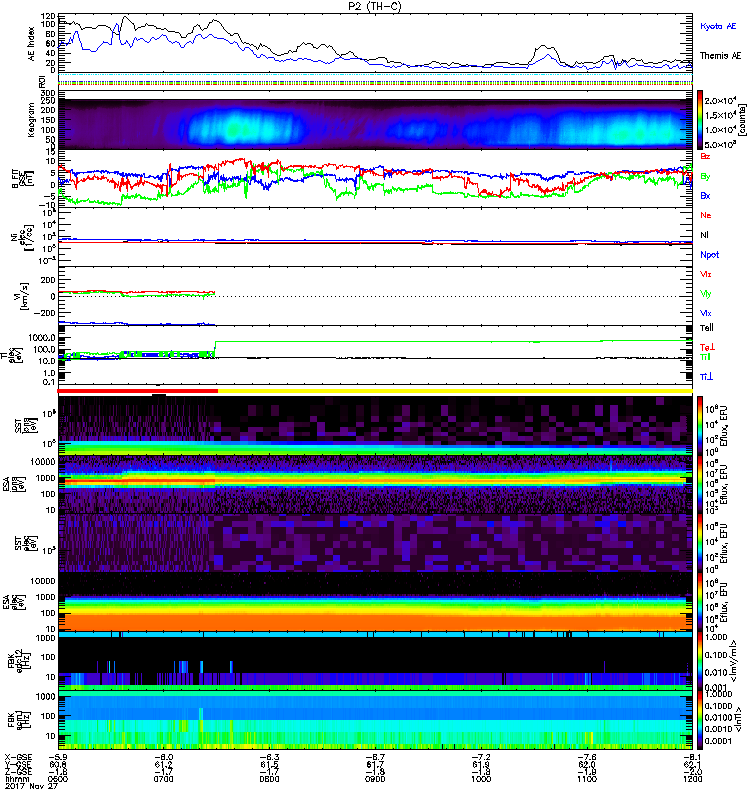Viewport: 750px width, 800px height.
Task: Click the AE Index axis label
Action: click(32, 44)
